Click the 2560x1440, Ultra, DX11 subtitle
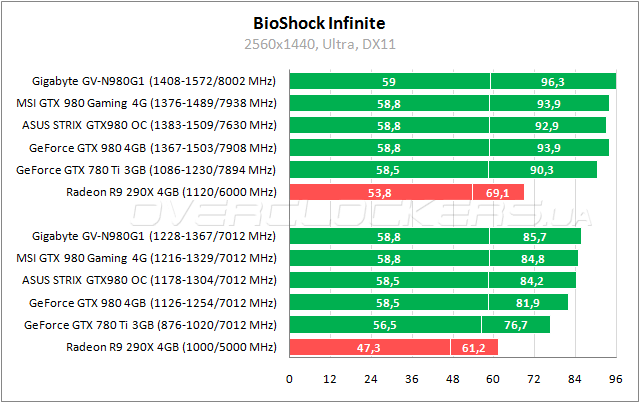 [320, 44]
